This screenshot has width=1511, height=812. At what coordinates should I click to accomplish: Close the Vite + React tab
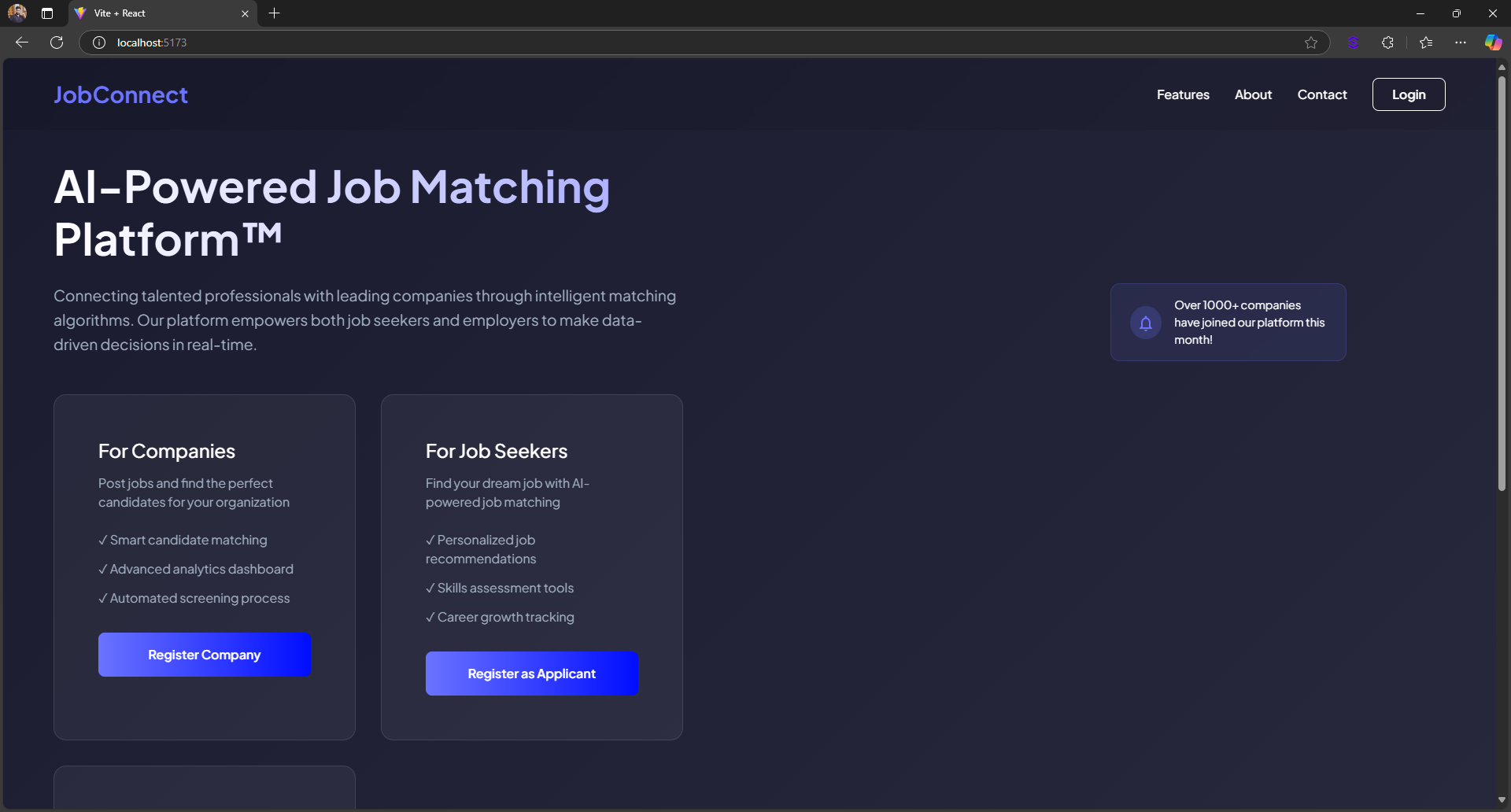[x=245, y=13]
